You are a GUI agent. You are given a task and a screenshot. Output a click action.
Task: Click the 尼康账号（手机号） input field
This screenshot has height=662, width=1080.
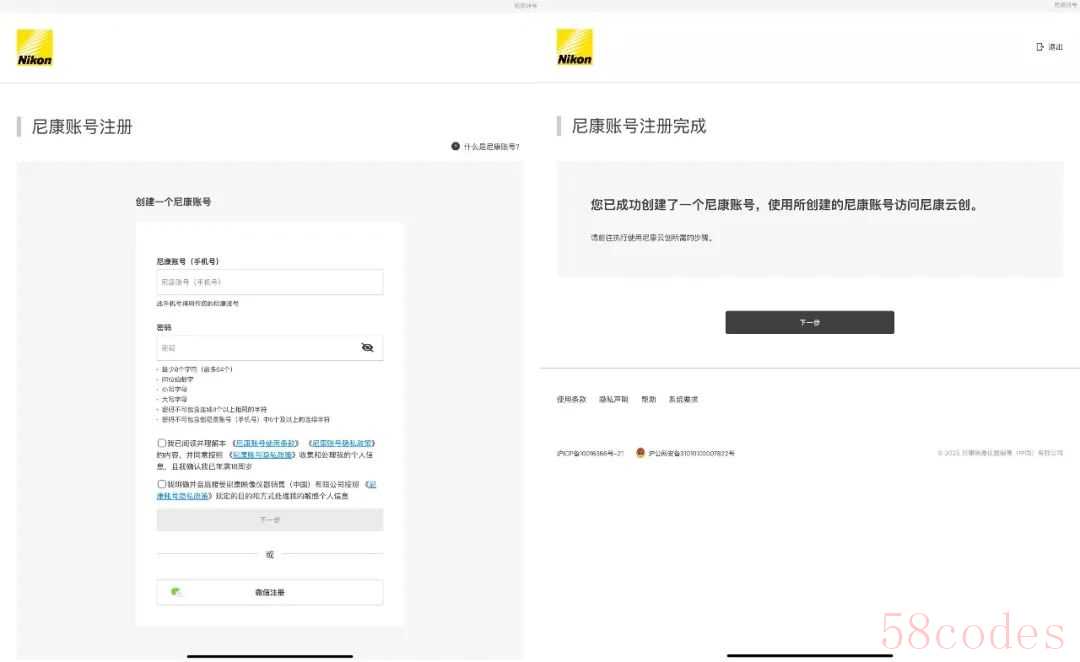point(269,282)
